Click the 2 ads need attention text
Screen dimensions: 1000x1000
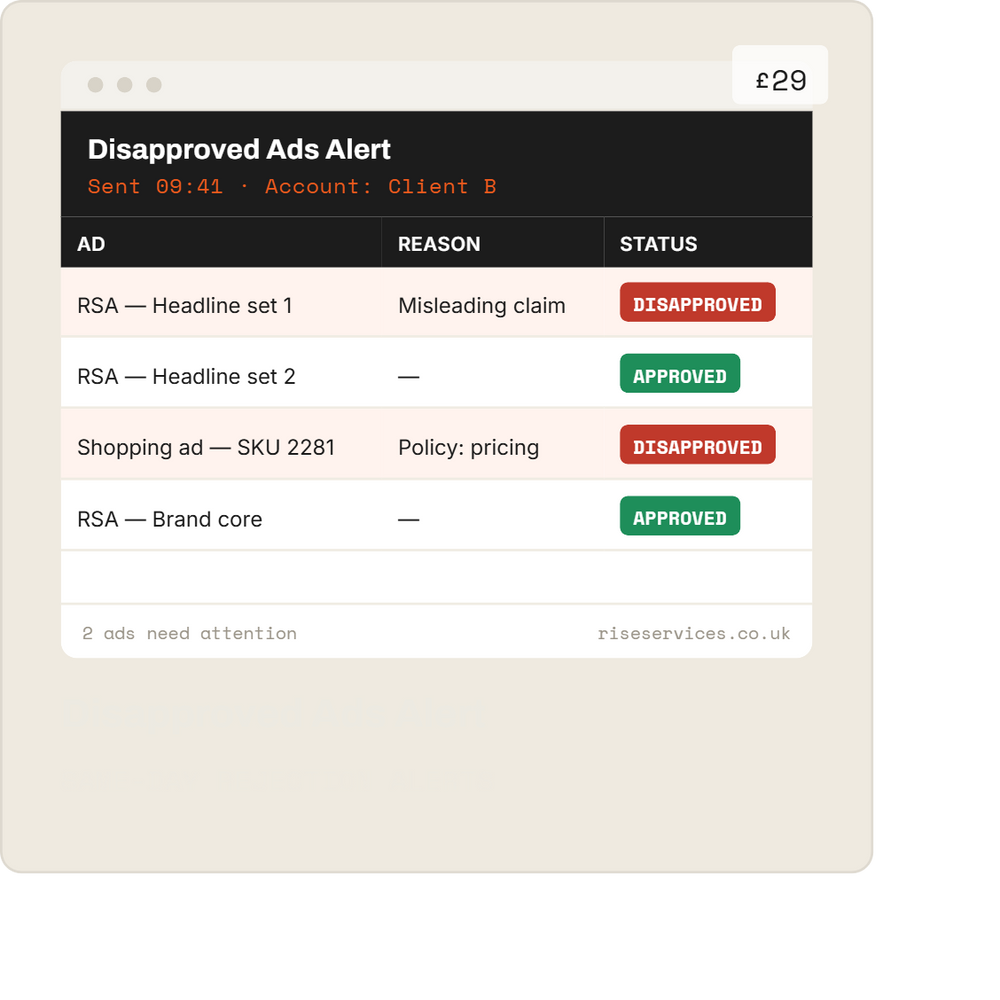[189, 633]
